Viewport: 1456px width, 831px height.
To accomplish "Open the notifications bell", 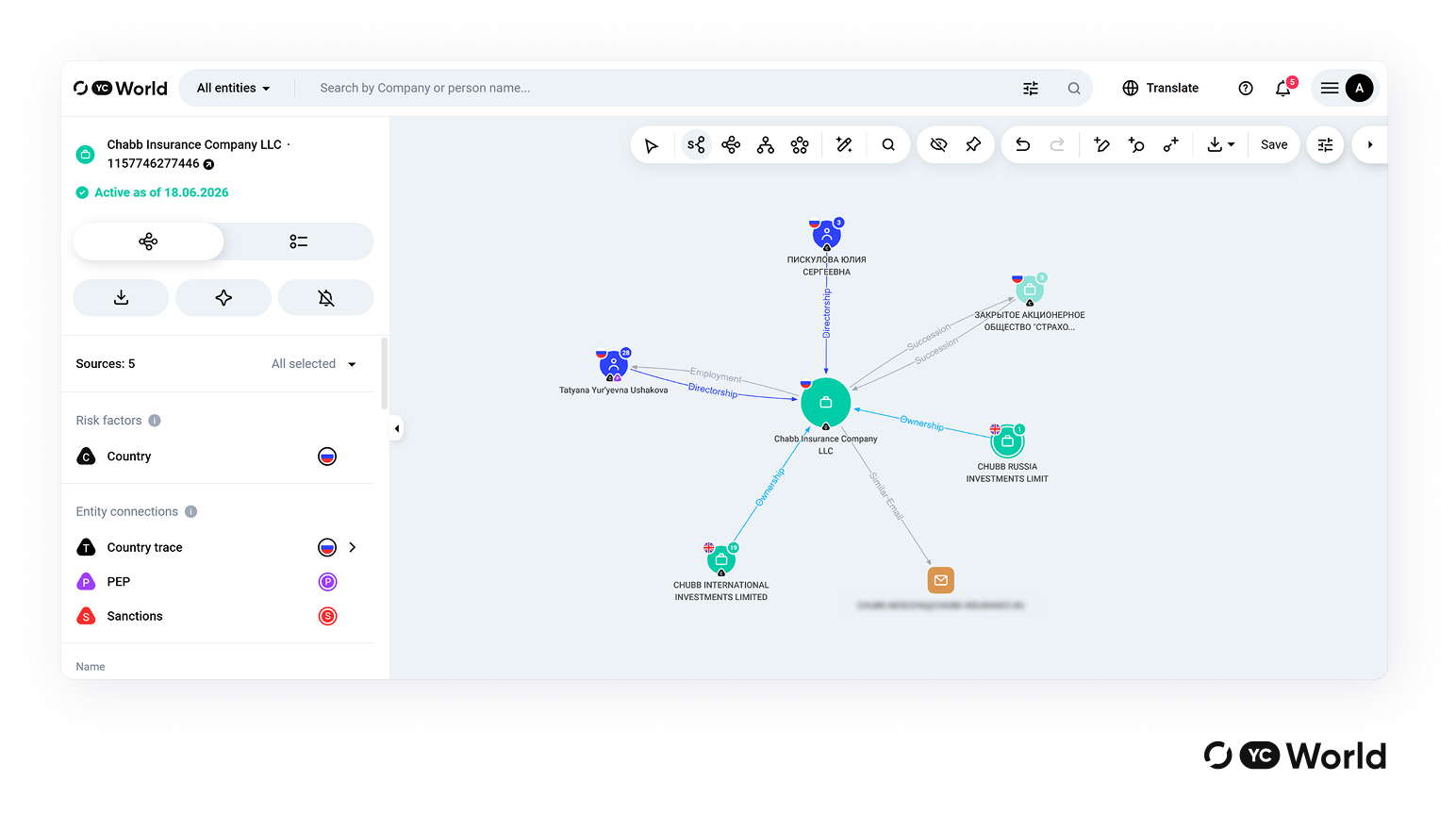I will 1282,89.
